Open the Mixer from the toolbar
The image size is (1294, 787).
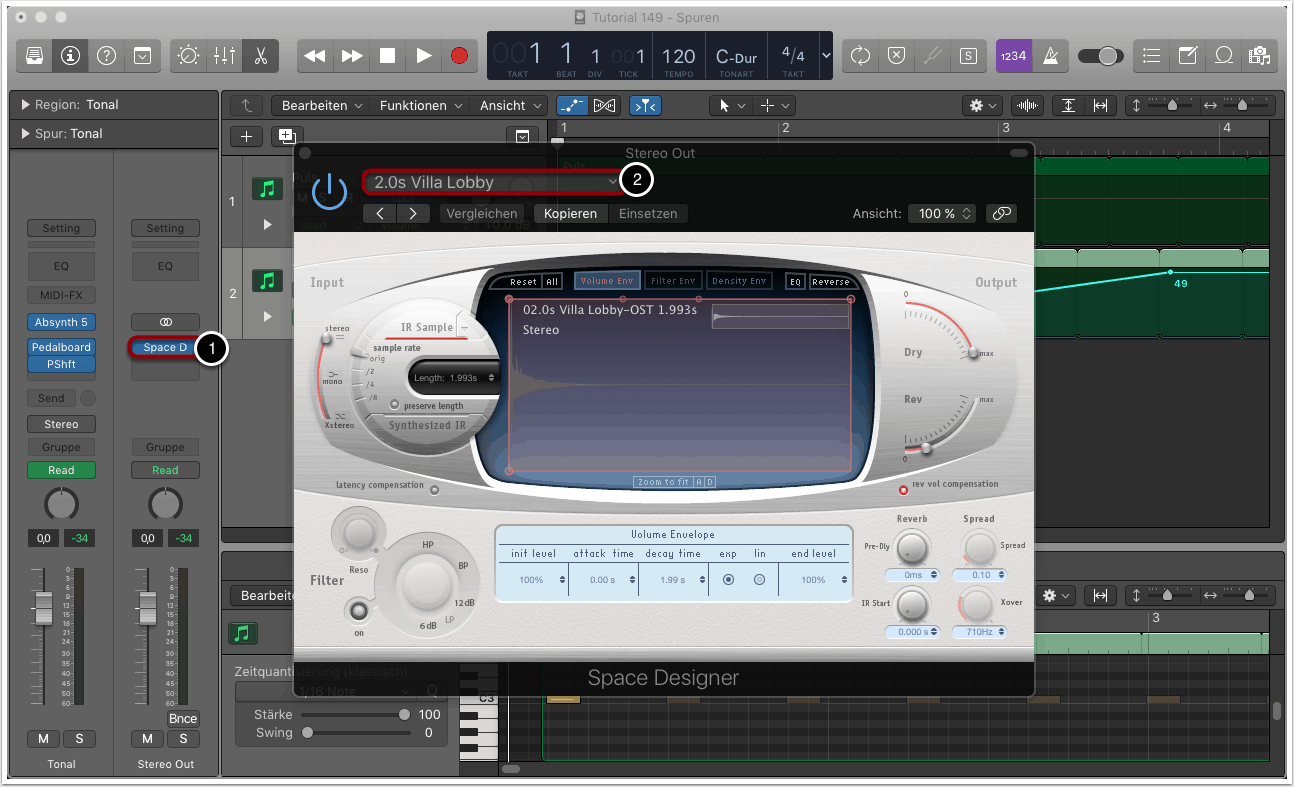tap(224, 56)
